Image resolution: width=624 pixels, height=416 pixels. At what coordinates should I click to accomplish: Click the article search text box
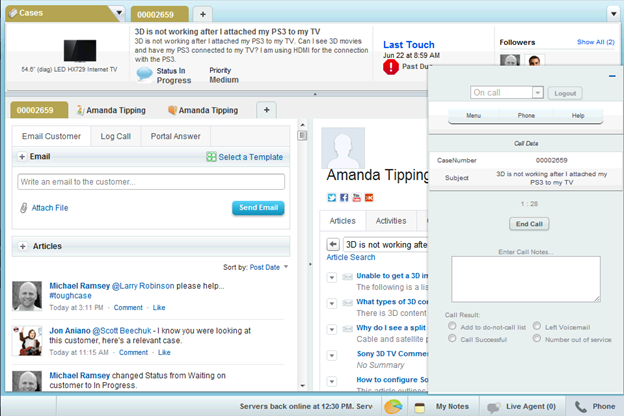coord(386,244)
